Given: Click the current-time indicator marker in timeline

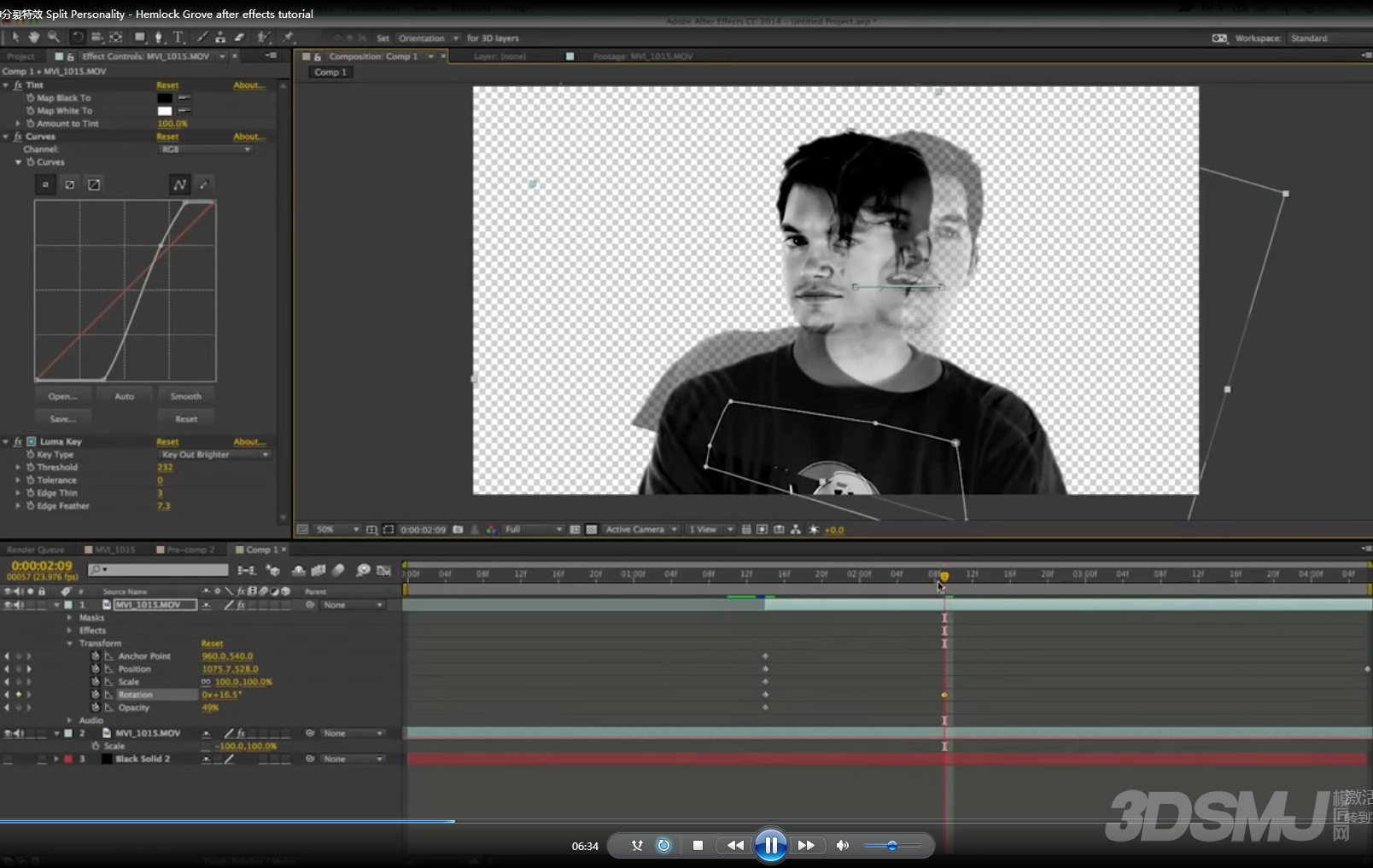Looking at the screenshot, I should pyautogui.click(x=944, y=577).
